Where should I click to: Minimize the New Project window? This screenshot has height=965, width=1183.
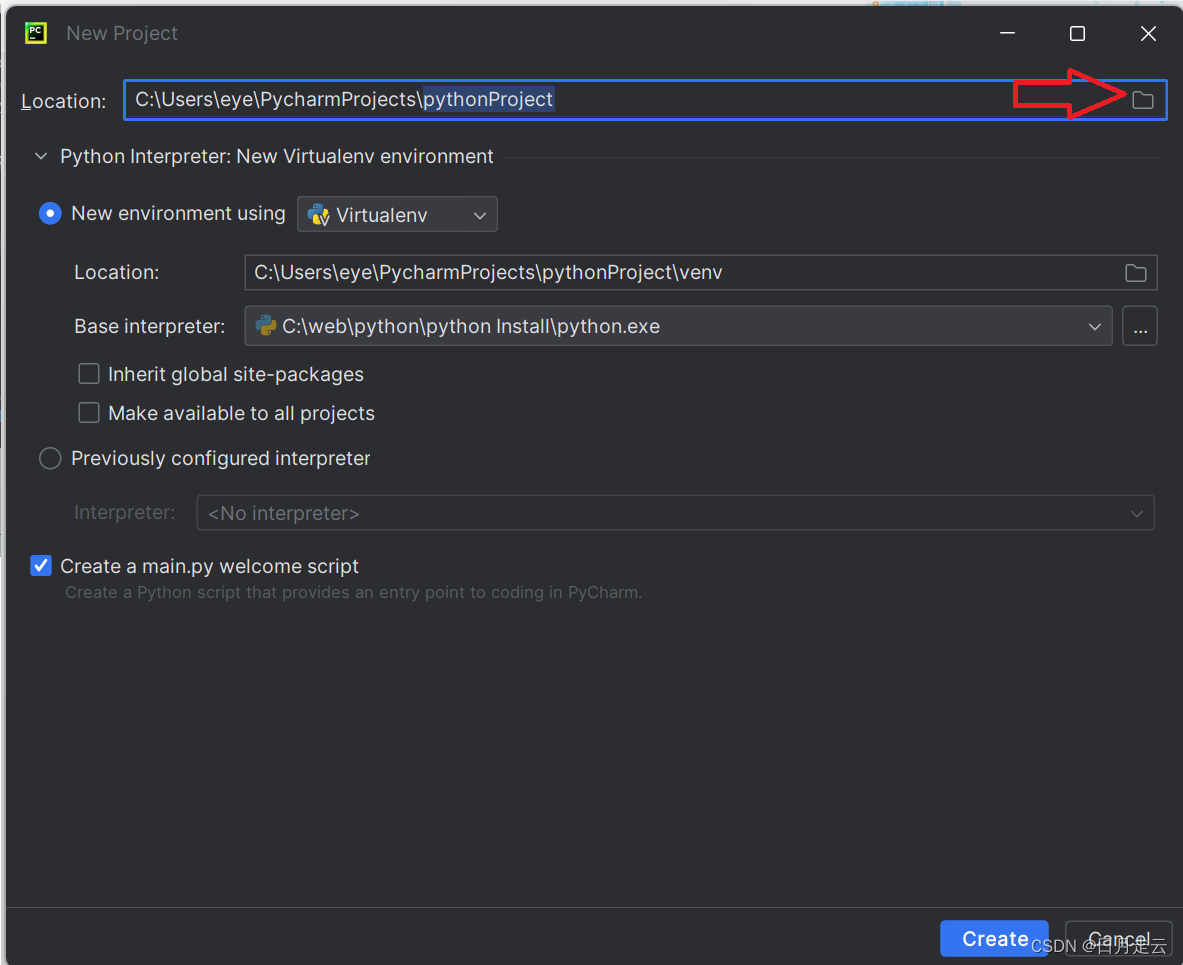[x=1006, y=33]
